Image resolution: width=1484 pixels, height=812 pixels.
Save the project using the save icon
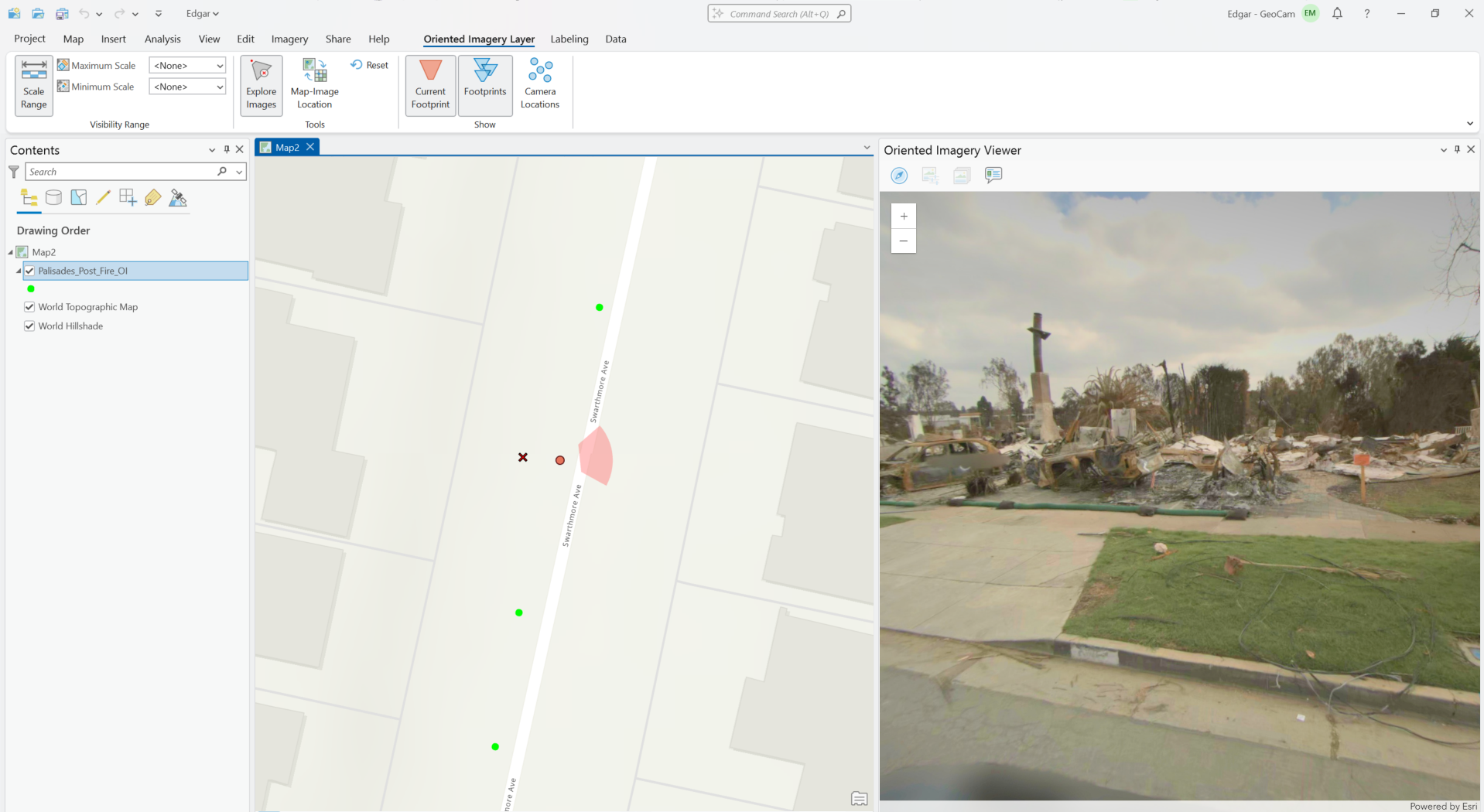(62, 13)
